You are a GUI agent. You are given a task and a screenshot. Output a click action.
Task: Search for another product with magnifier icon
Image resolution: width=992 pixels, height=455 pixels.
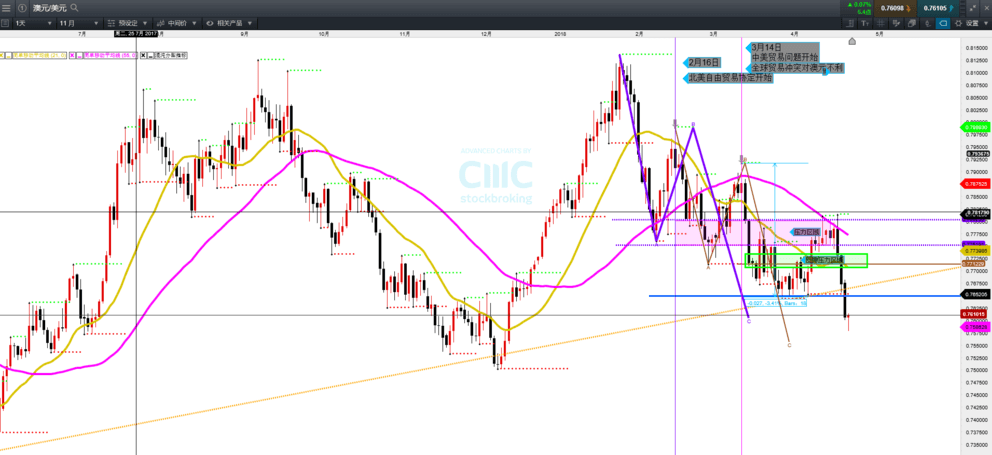pos(75,8)
